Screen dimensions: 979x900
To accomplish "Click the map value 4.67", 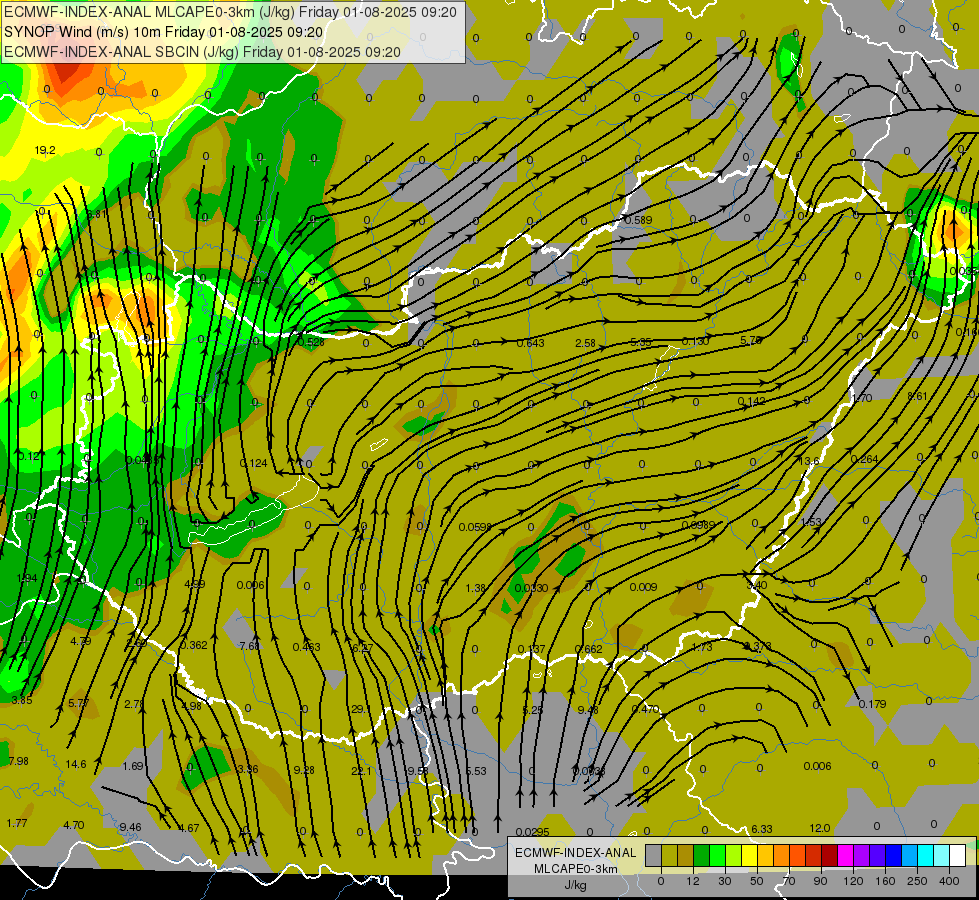I will click(189, 828).
